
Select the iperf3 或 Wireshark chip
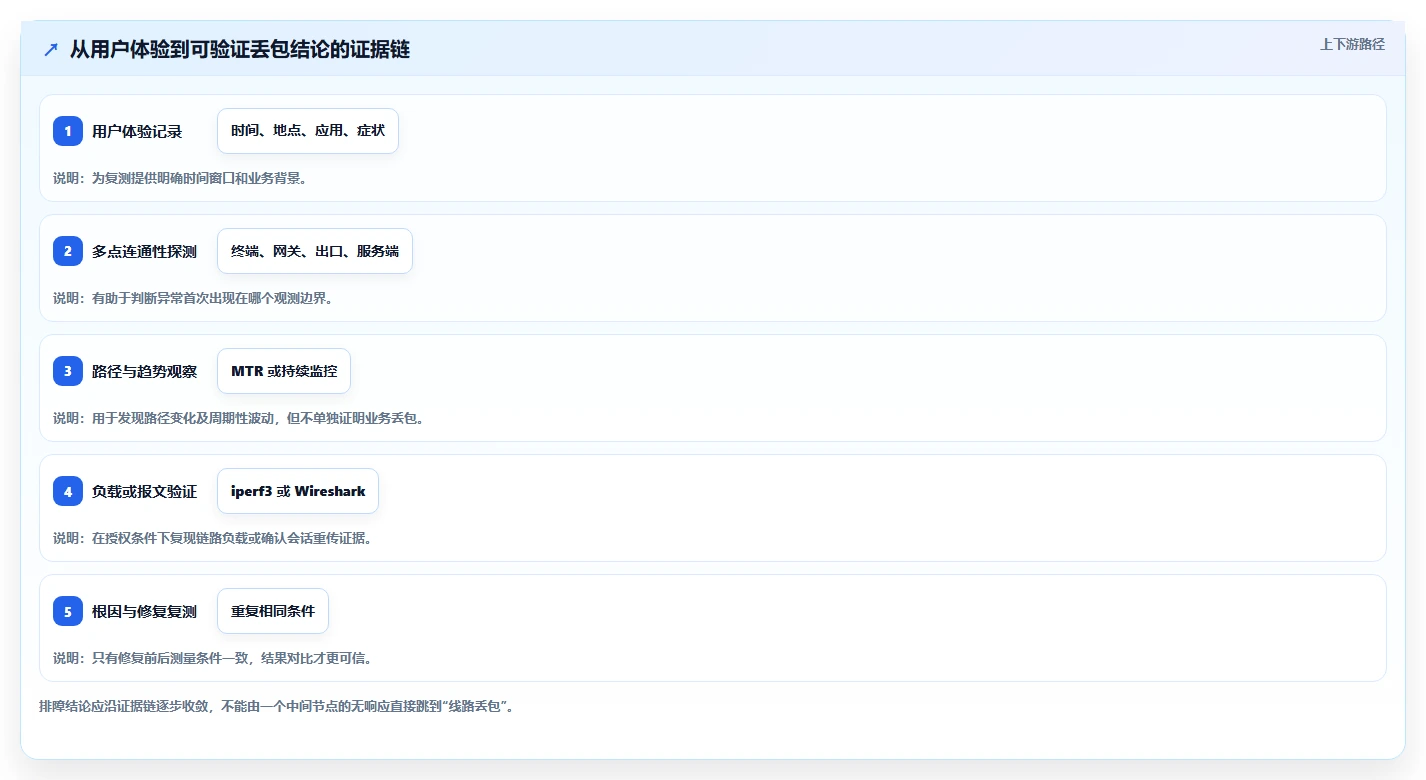298,491
